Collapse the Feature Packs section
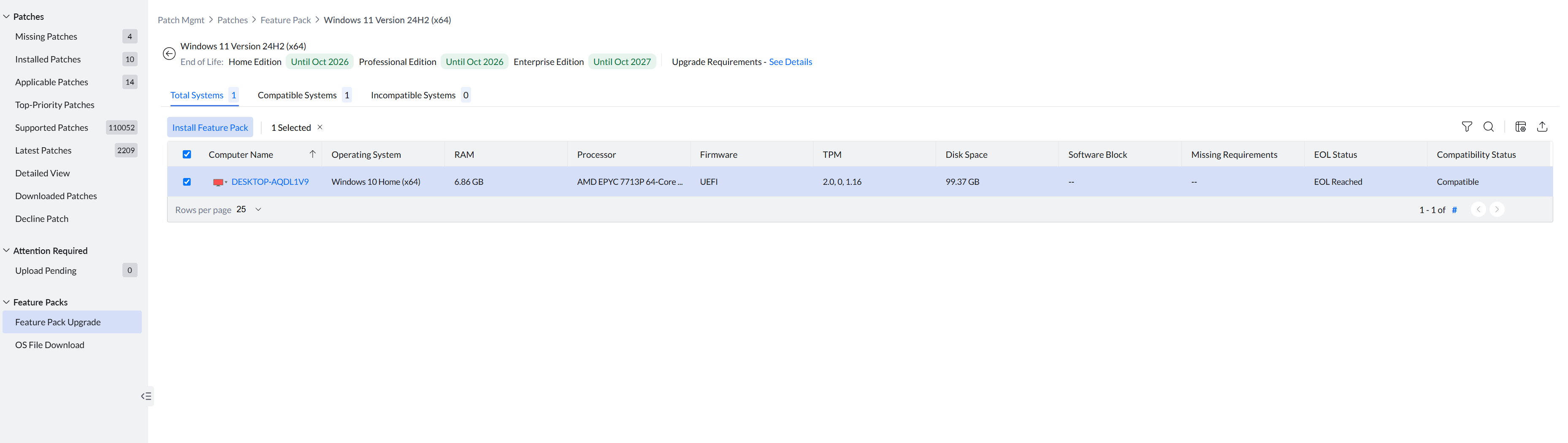 click(7, 303)
